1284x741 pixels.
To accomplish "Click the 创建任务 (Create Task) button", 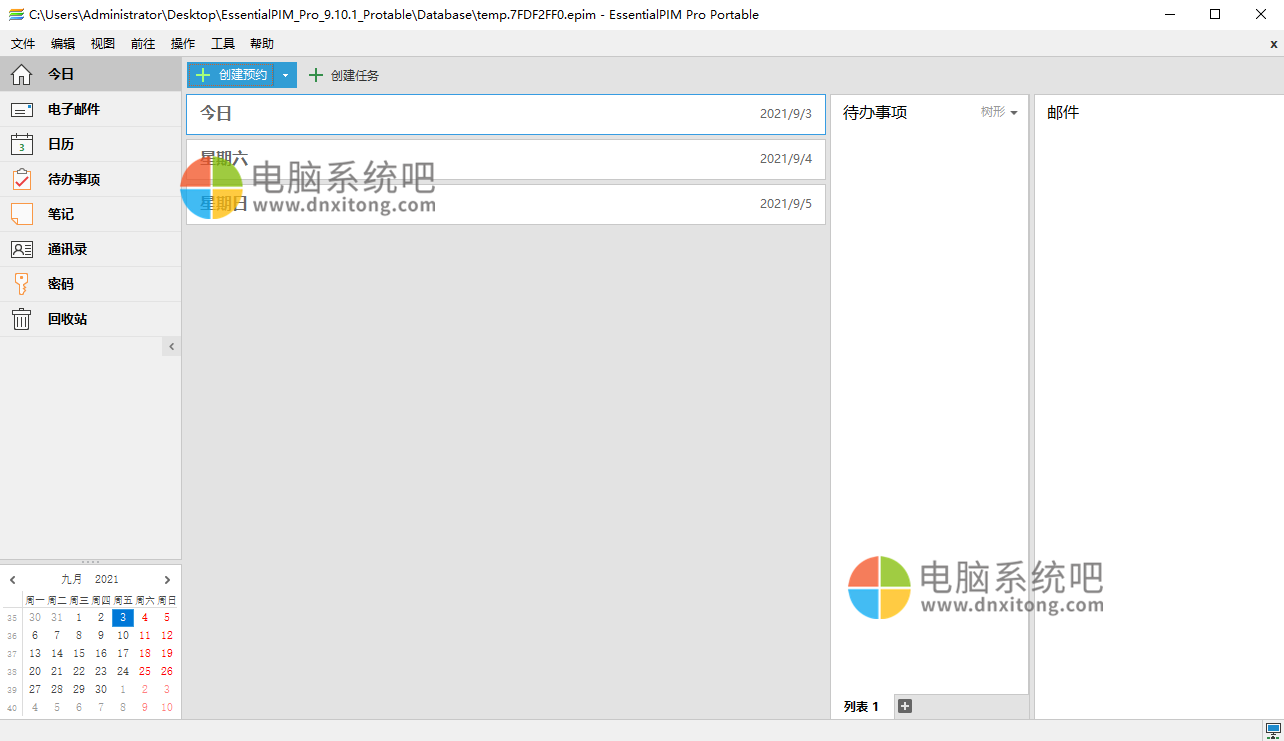I will pyautogui.click(x=344, y=74).
